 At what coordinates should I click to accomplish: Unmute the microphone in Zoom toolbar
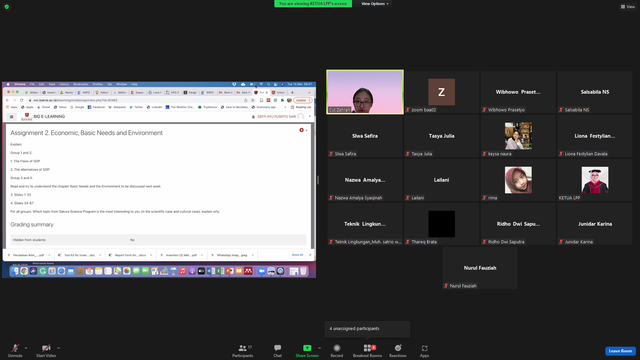pyautogui.click(x=15, y=351)
